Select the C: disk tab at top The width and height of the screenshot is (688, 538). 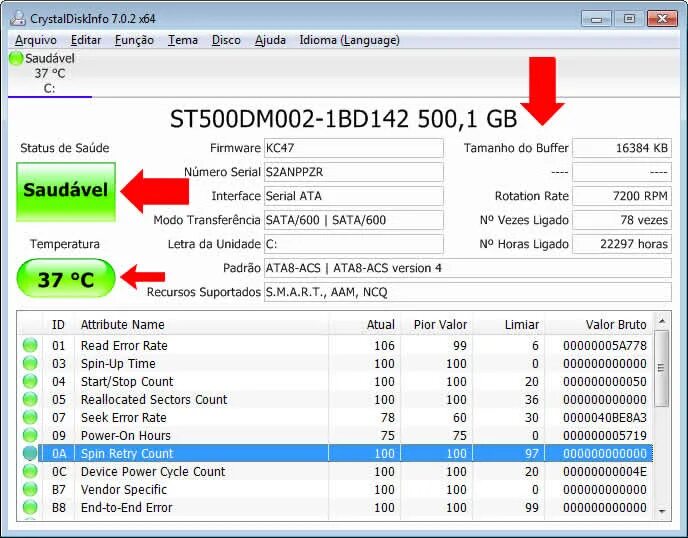50,74
